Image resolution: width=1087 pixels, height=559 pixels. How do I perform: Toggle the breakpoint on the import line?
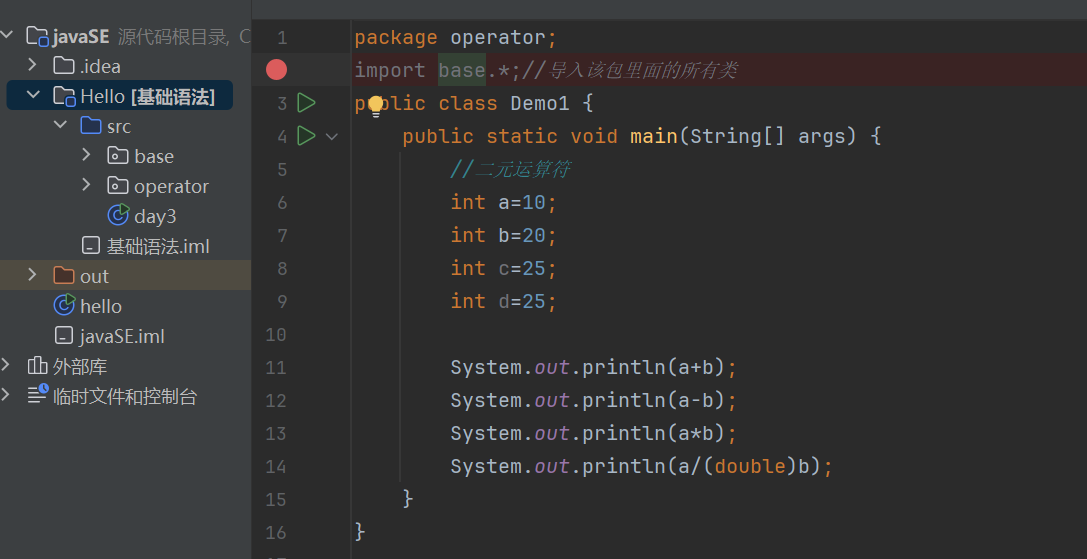point(277,69)
